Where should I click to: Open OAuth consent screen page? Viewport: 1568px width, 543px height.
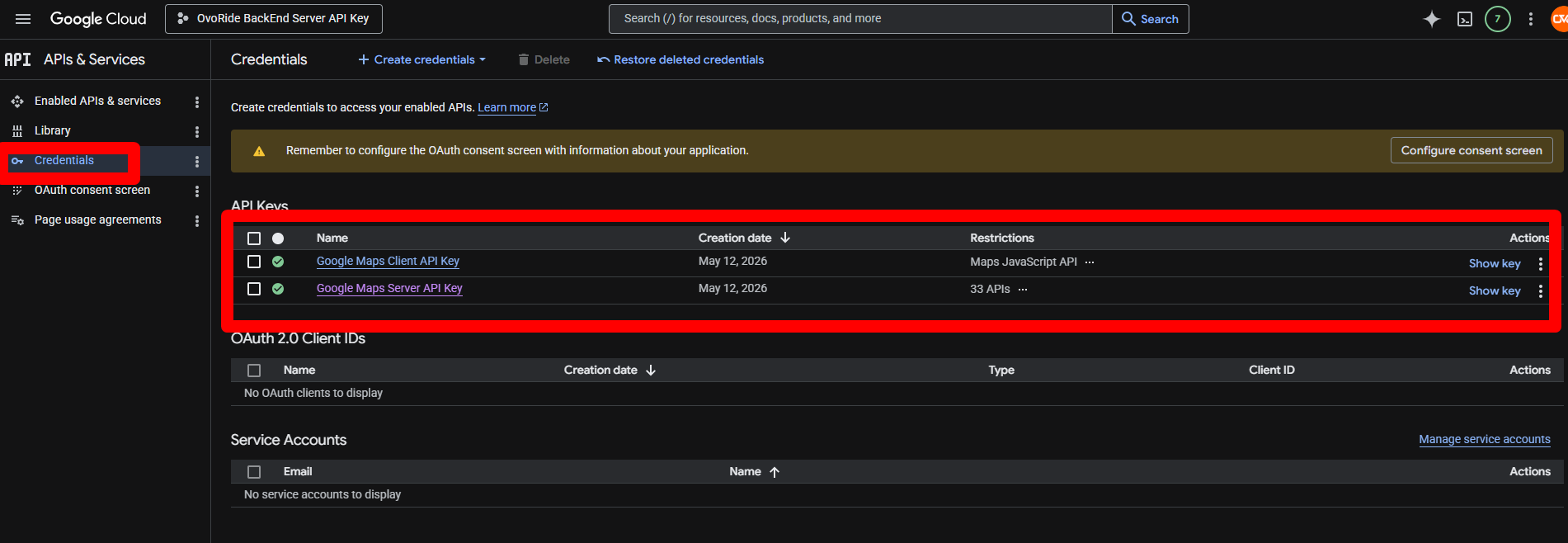click(92, 190)
